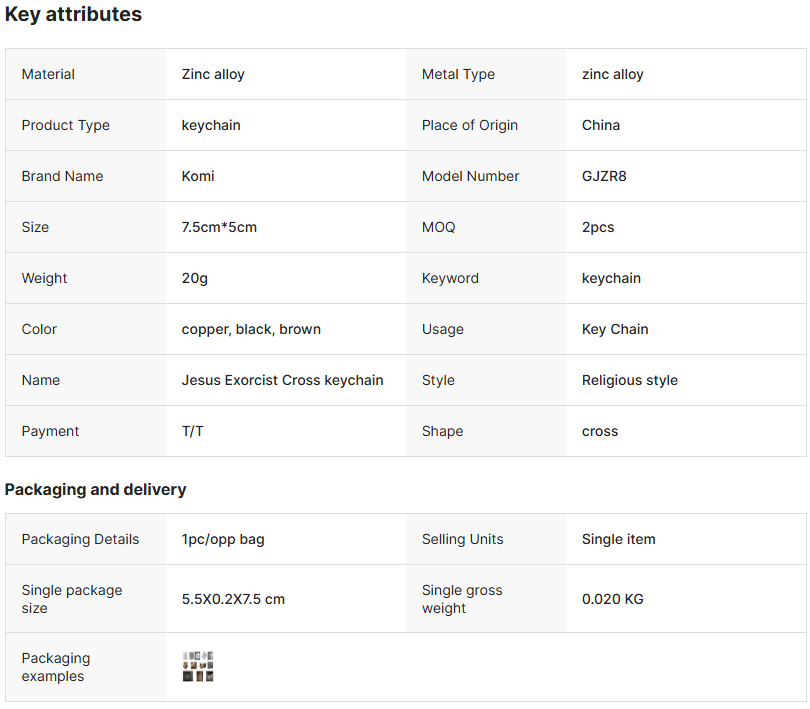Image resolution: width=810 pixels, height=709 pixels.
Task: Select the T/T payment value
Action: 192,431
